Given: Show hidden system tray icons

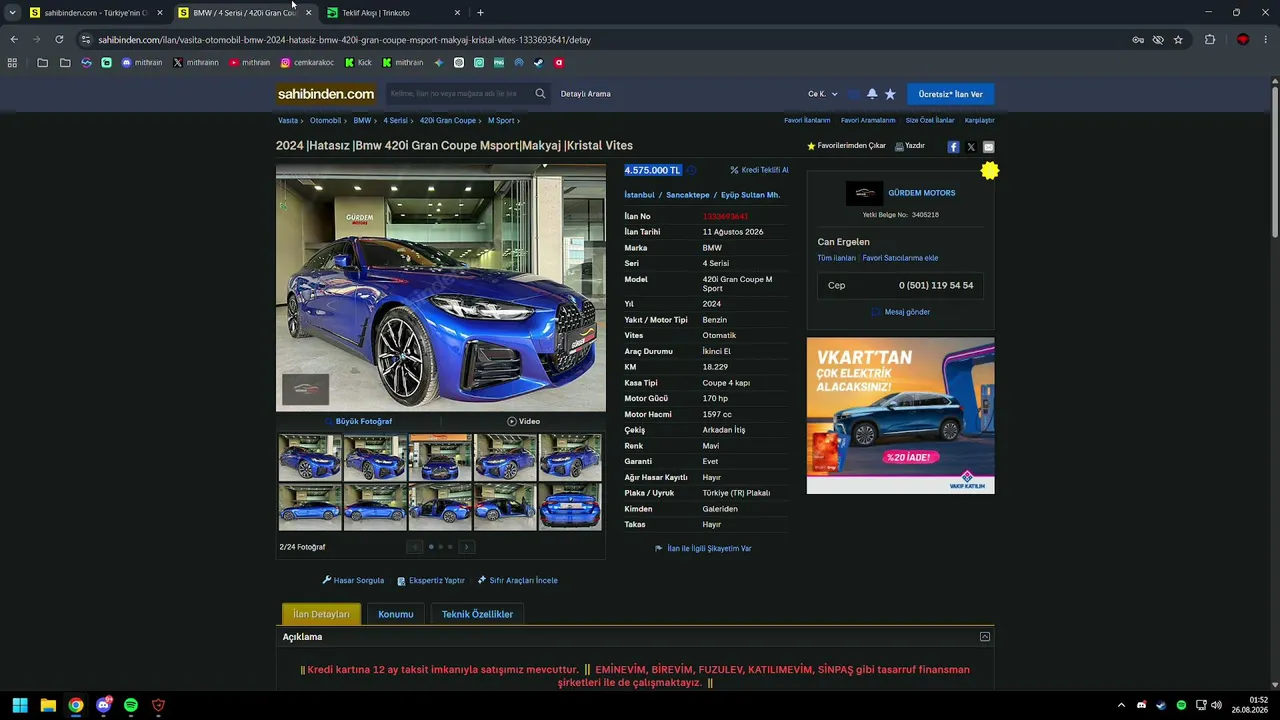Looking at the screenshot, I should point(1121,705).
